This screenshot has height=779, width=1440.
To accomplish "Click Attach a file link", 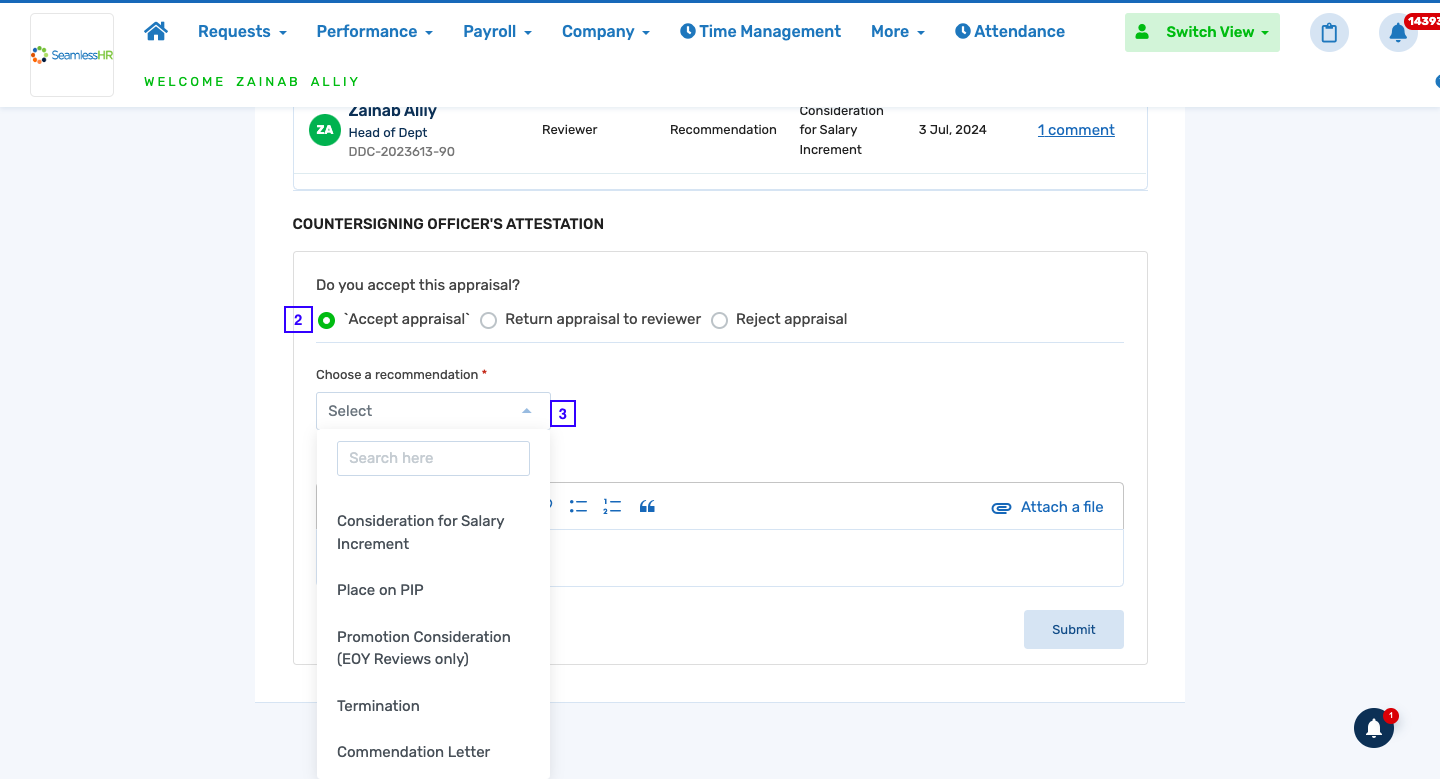I will [x=1048, y=507].
